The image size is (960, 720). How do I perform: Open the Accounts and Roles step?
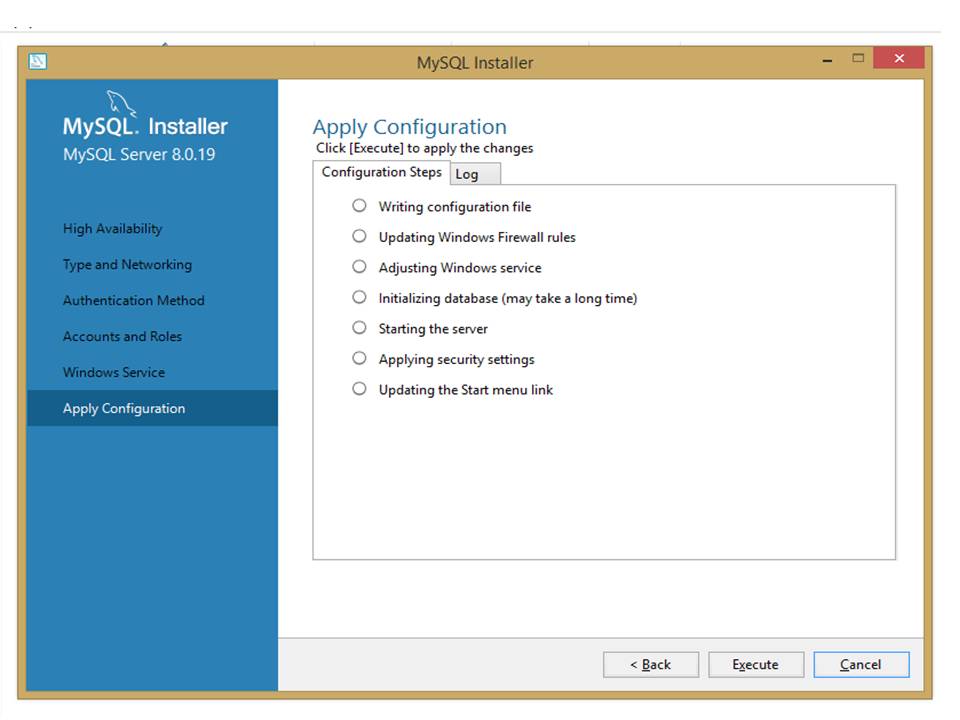[122, 337]
